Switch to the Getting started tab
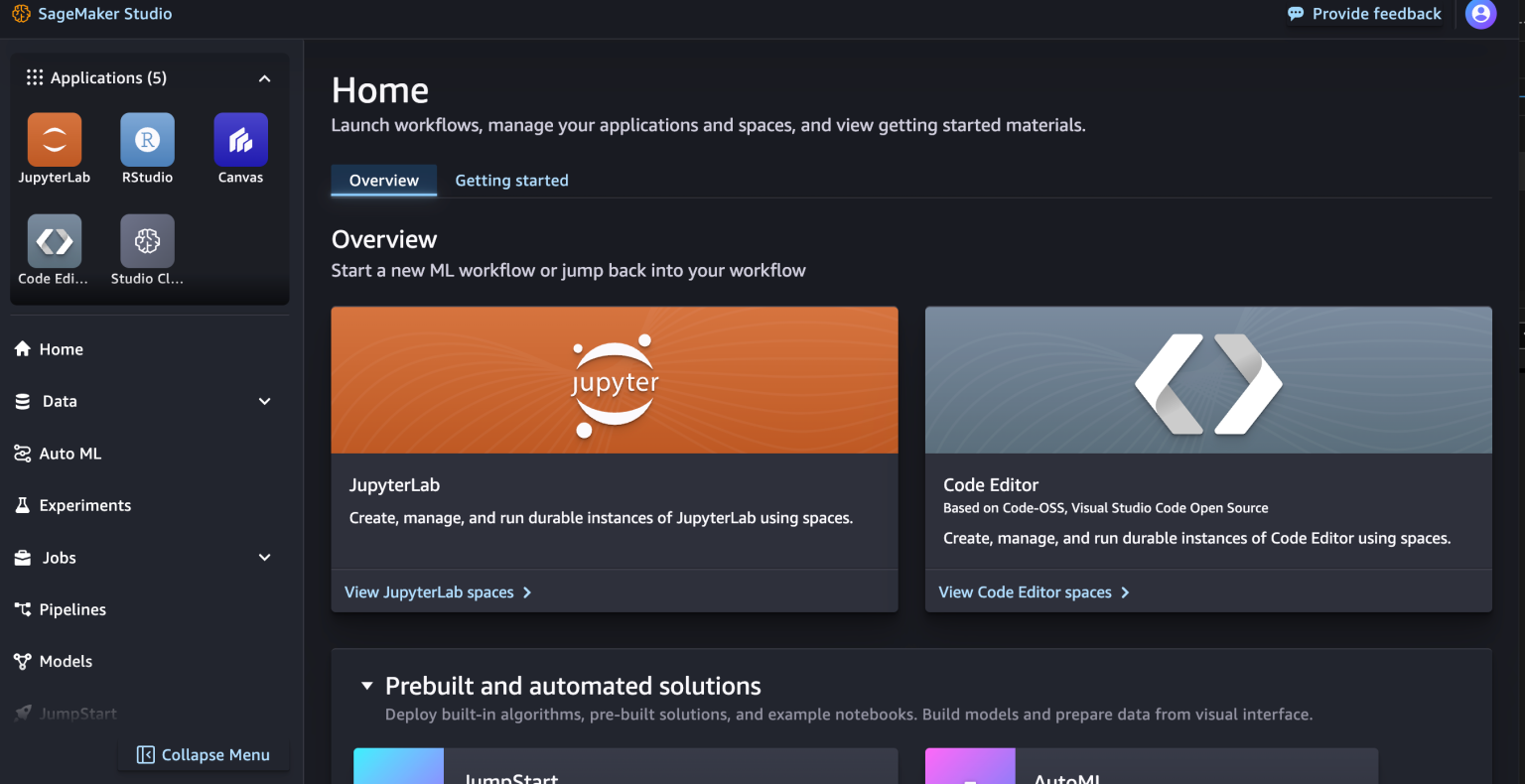Viewport: 1525px width, 784px height. 511,180
